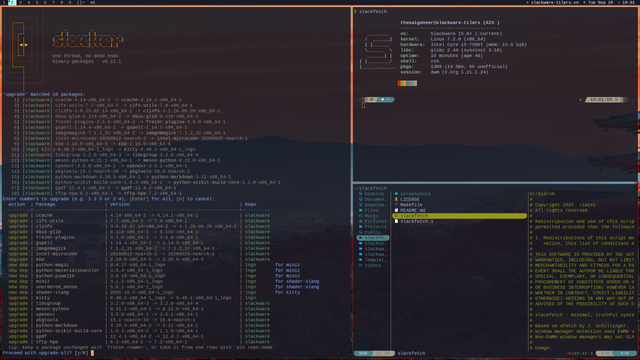
Task: Click the 'shader-slang' new dep table row
Action: pyautogui.click(x=154, y=293)
